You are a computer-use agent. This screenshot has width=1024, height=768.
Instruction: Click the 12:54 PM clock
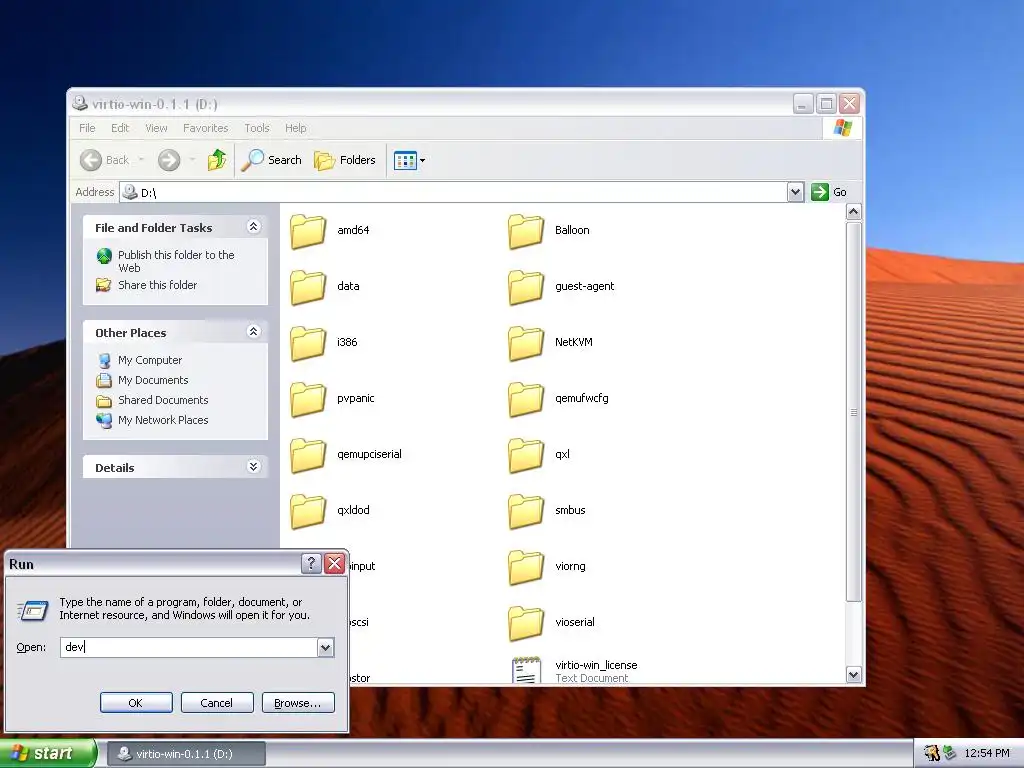[987, 753]
